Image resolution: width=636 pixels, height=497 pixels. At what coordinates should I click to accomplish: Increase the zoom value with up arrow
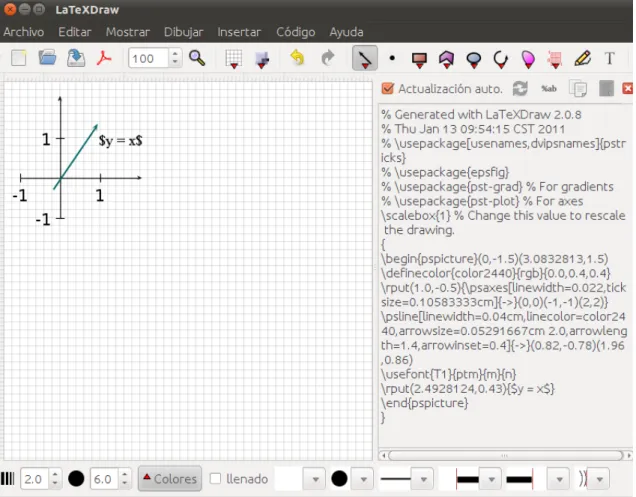[x=175, y=54]
